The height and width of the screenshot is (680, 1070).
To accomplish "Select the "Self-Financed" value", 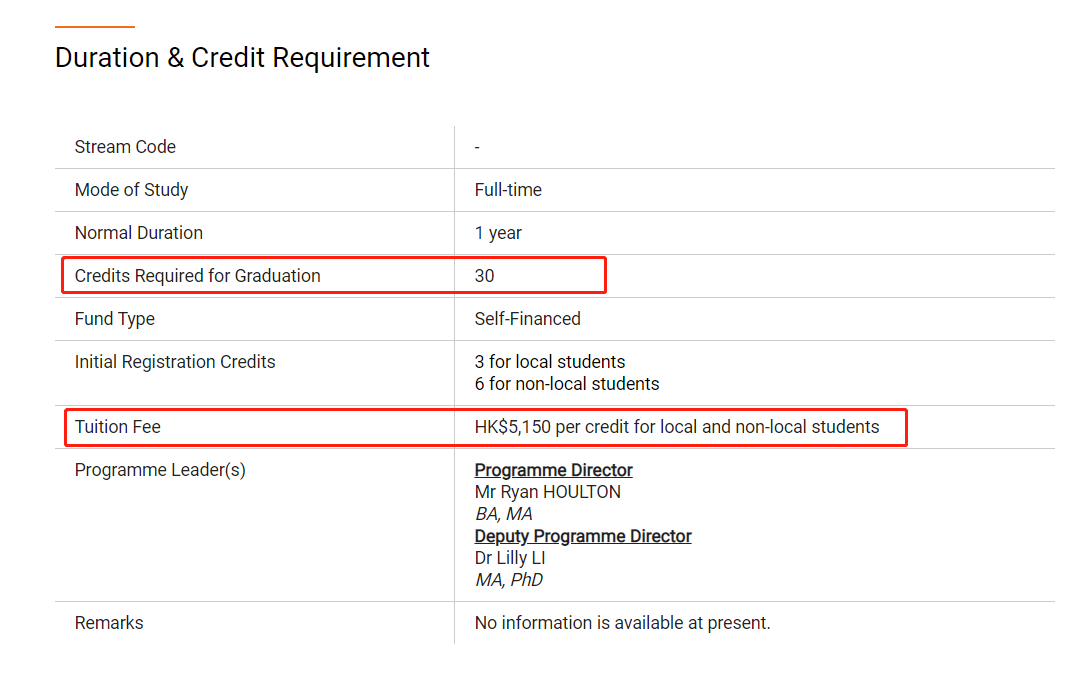I will (x=527, y=319).
